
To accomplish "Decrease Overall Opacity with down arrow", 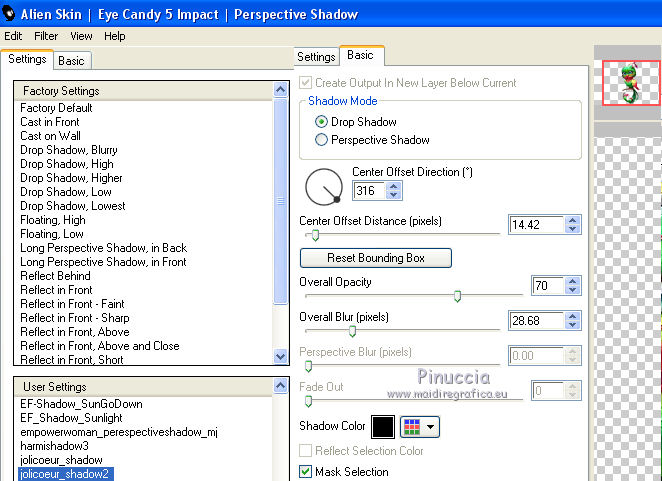I will (x=572, y=290).
